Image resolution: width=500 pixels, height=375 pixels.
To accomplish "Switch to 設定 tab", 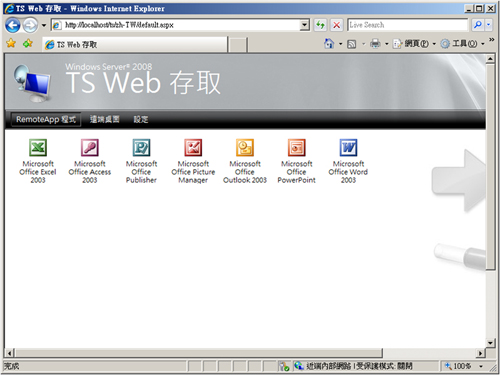I will click(x=141, y=119).
